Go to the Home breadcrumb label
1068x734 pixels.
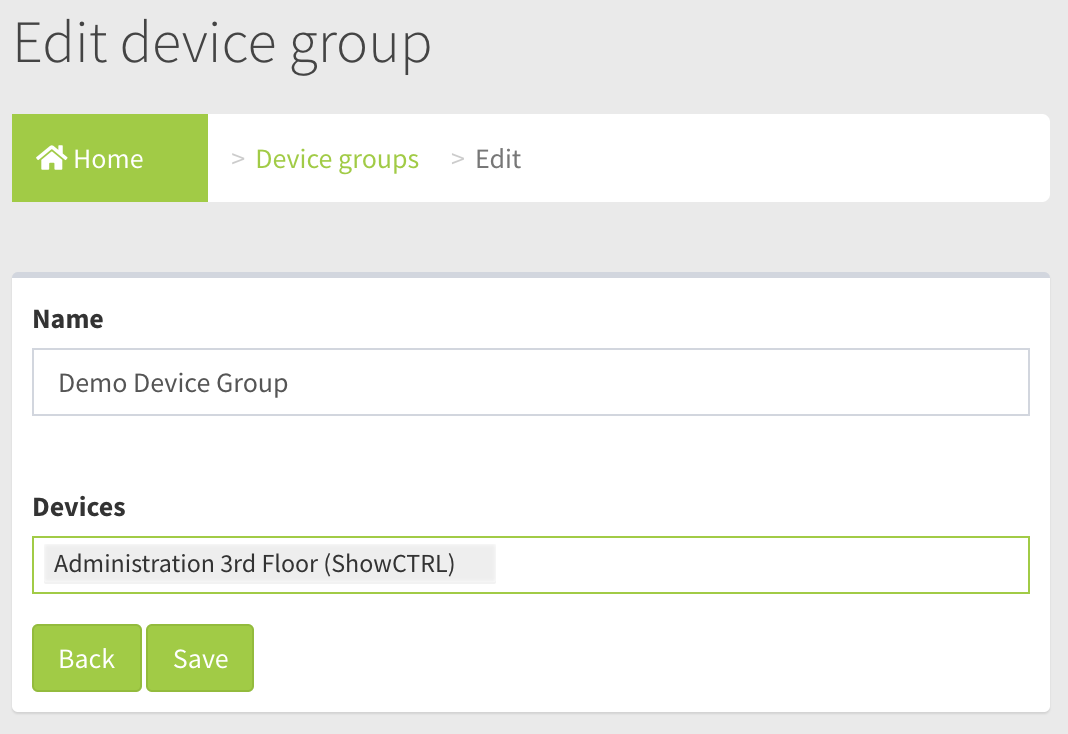108,159
